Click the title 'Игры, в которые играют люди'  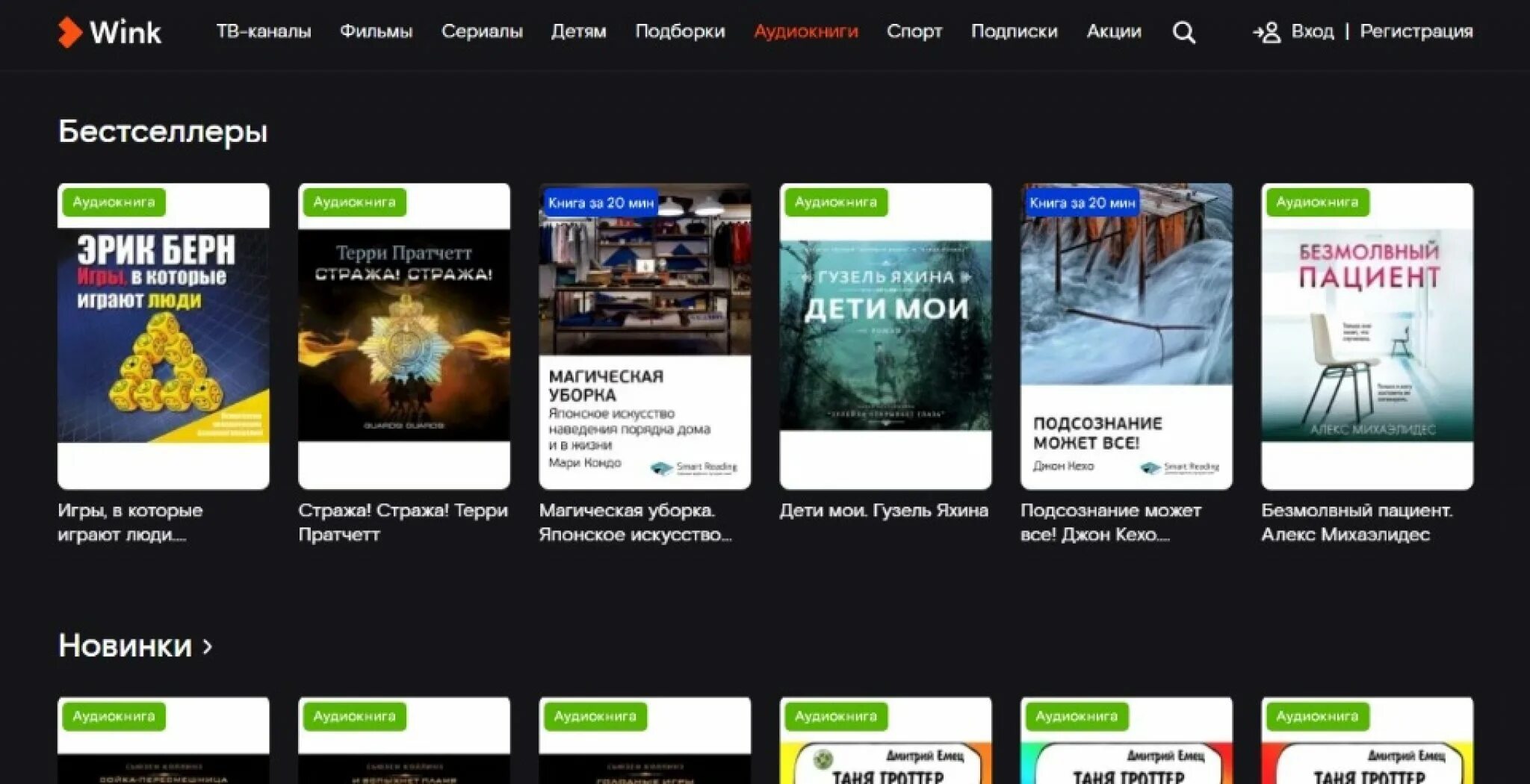point(130,523)
